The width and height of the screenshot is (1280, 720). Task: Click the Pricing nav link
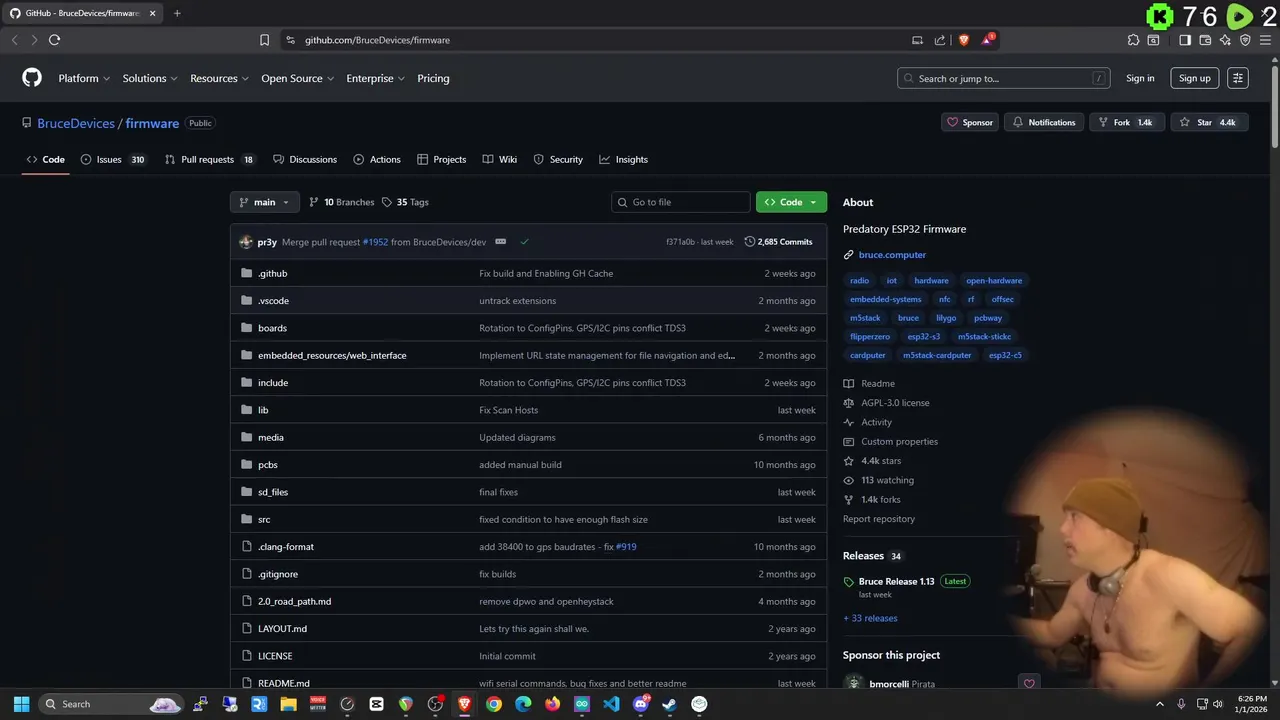433,78
